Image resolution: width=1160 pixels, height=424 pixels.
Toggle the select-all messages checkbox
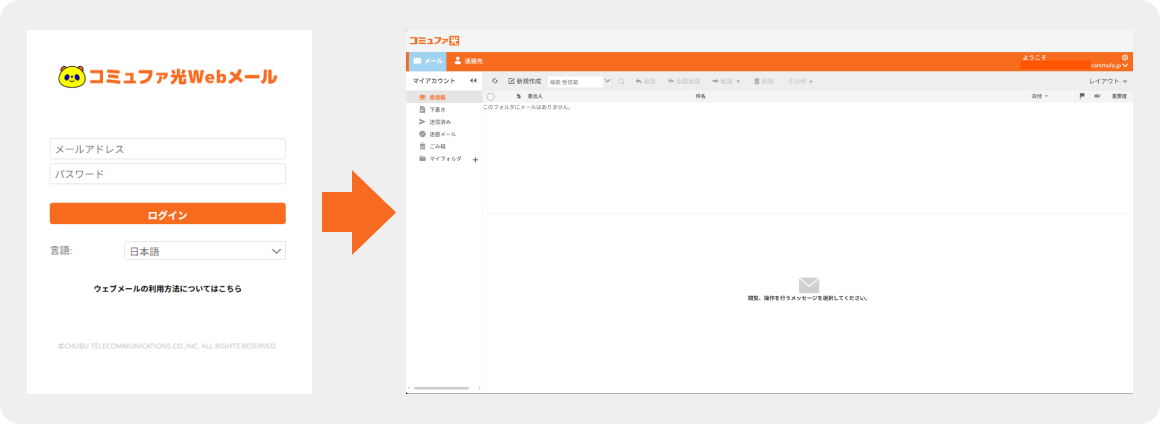click(x=491, y=96)
